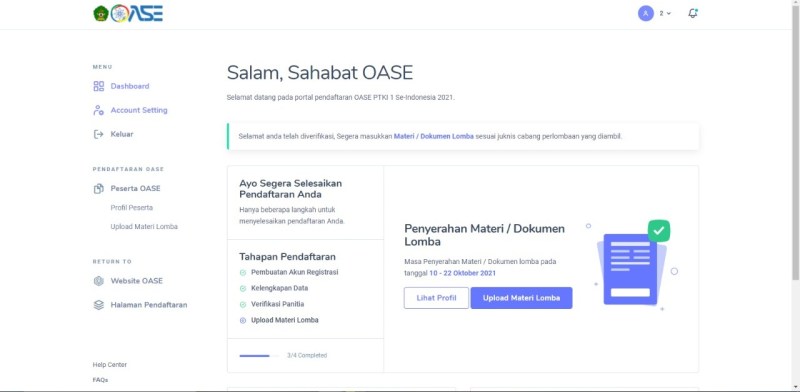Click the Pembuatan Akun Registrasi check mark
Image resolution: width=800 pixels, height=392 pixels.
[243, 273]
